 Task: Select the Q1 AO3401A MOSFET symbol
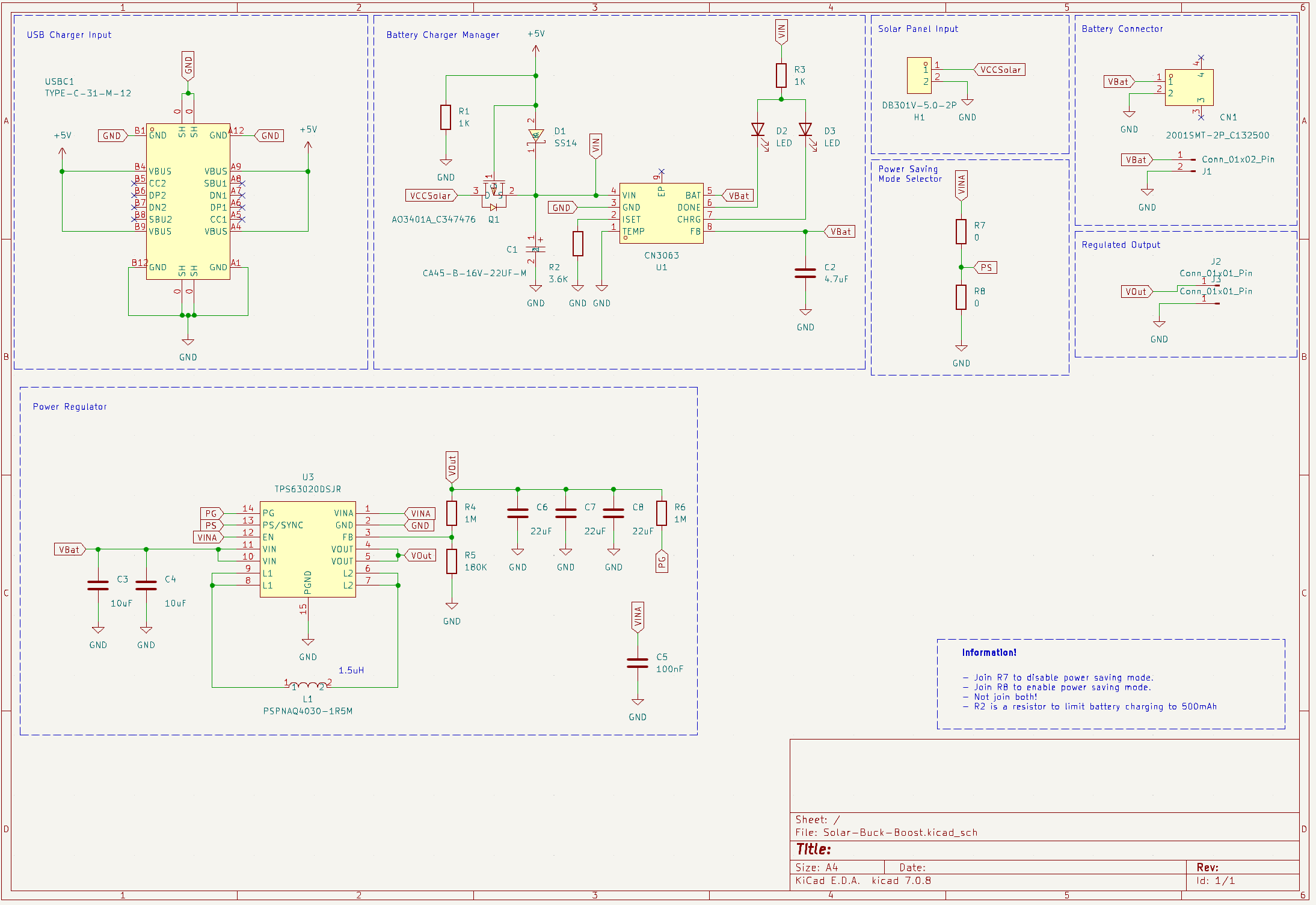pos(494,194)
